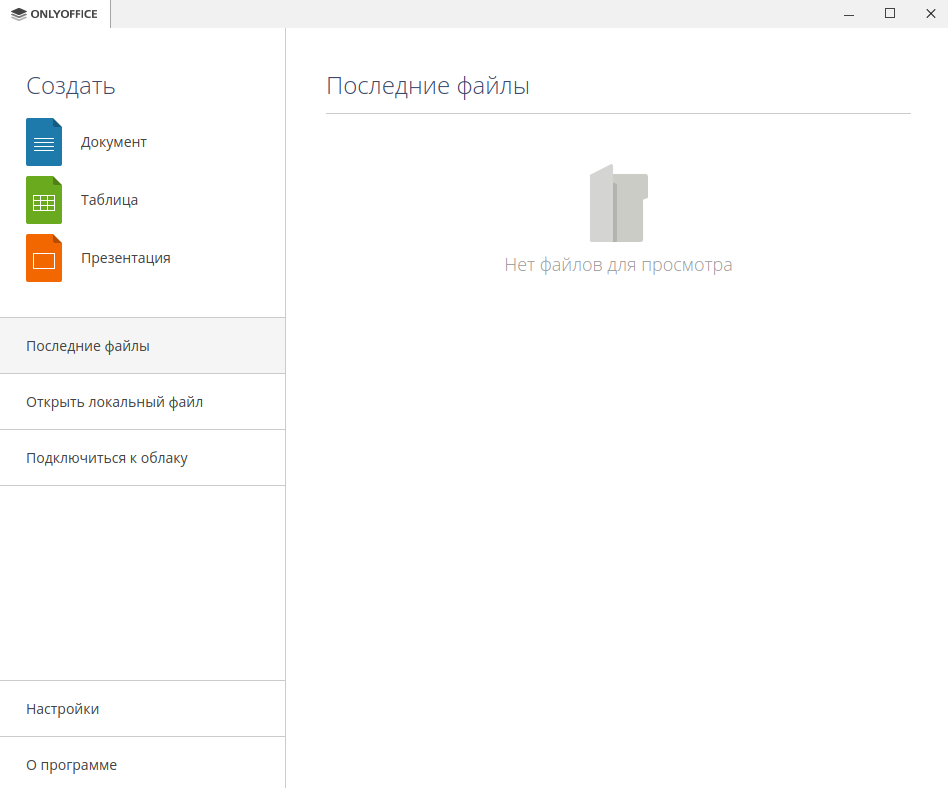The width and height of the screenshot is (948, 788).
Task: Create a new Презентация via its label
Action: (126, 258)
